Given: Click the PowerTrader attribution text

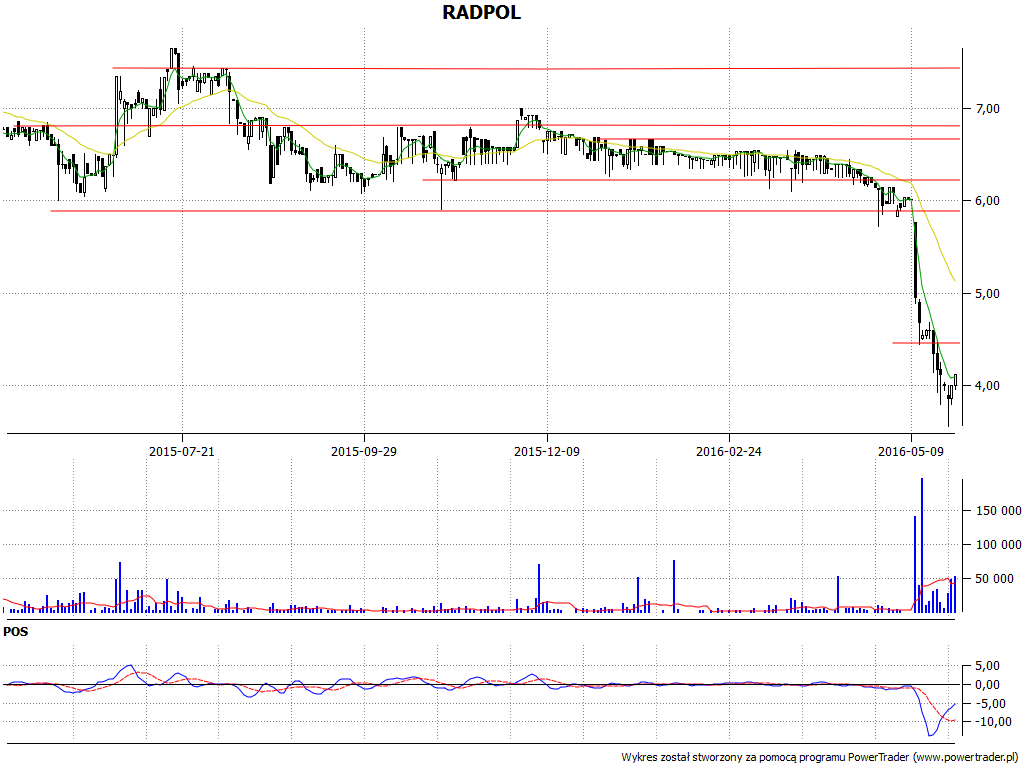Looking at the screenshot, I should tap(822, 758).
